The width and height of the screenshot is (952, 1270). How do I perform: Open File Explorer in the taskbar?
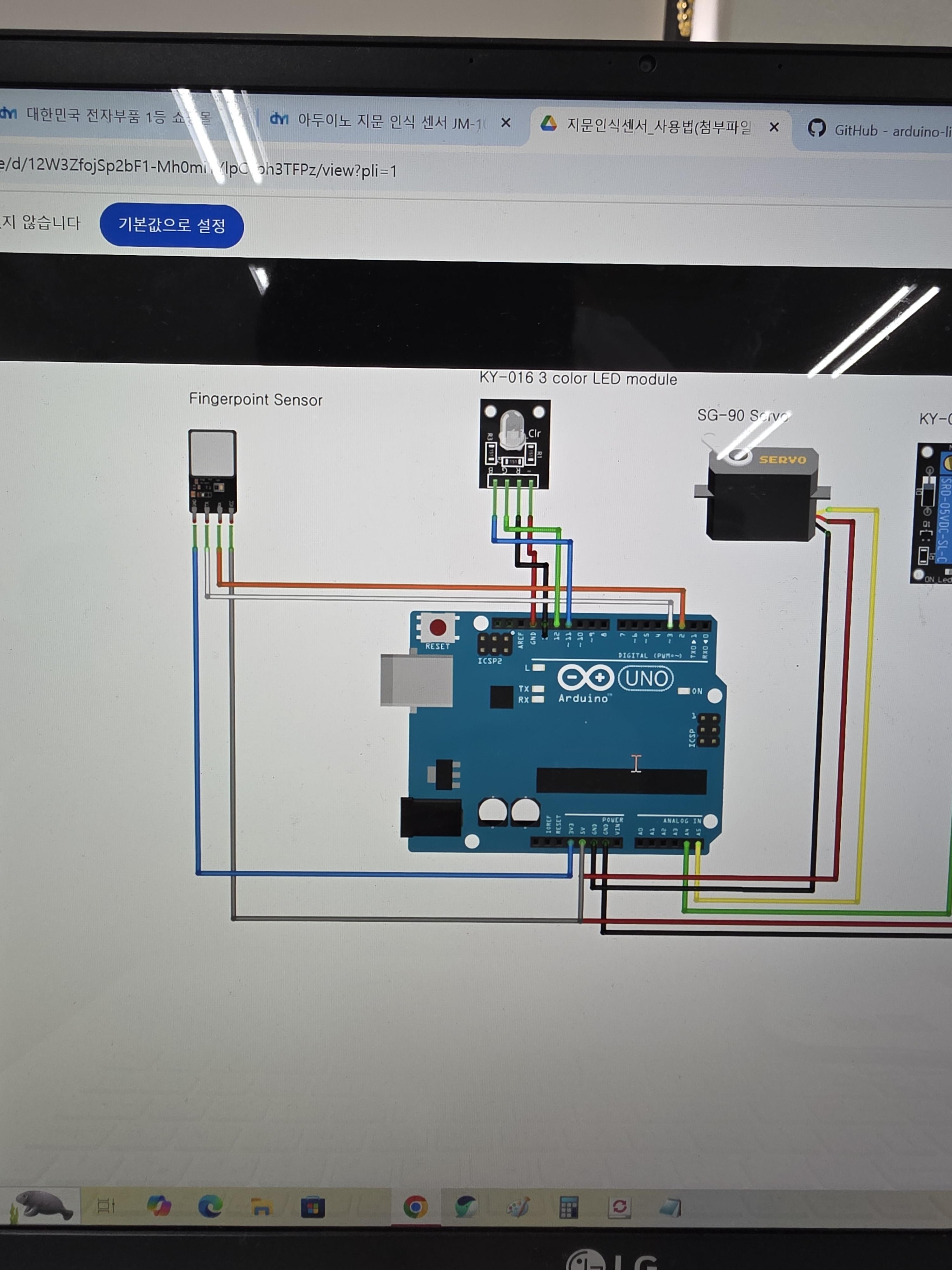pyautogui.click(x=261, y=1207)
